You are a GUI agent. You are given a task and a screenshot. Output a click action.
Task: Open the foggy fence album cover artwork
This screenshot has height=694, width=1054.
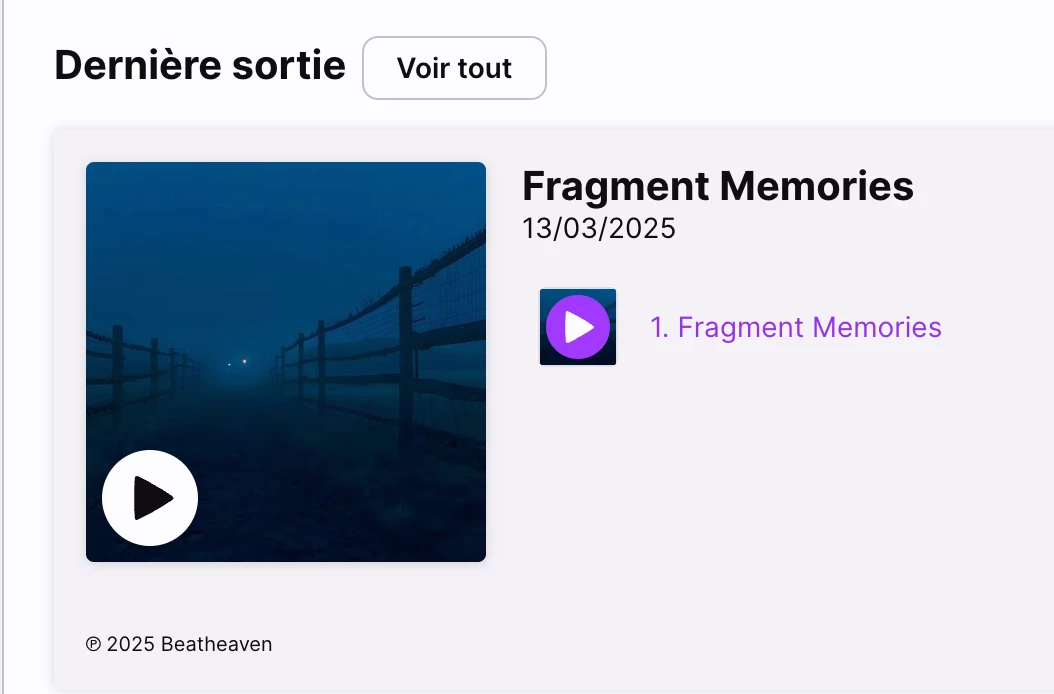pos(286,362)
